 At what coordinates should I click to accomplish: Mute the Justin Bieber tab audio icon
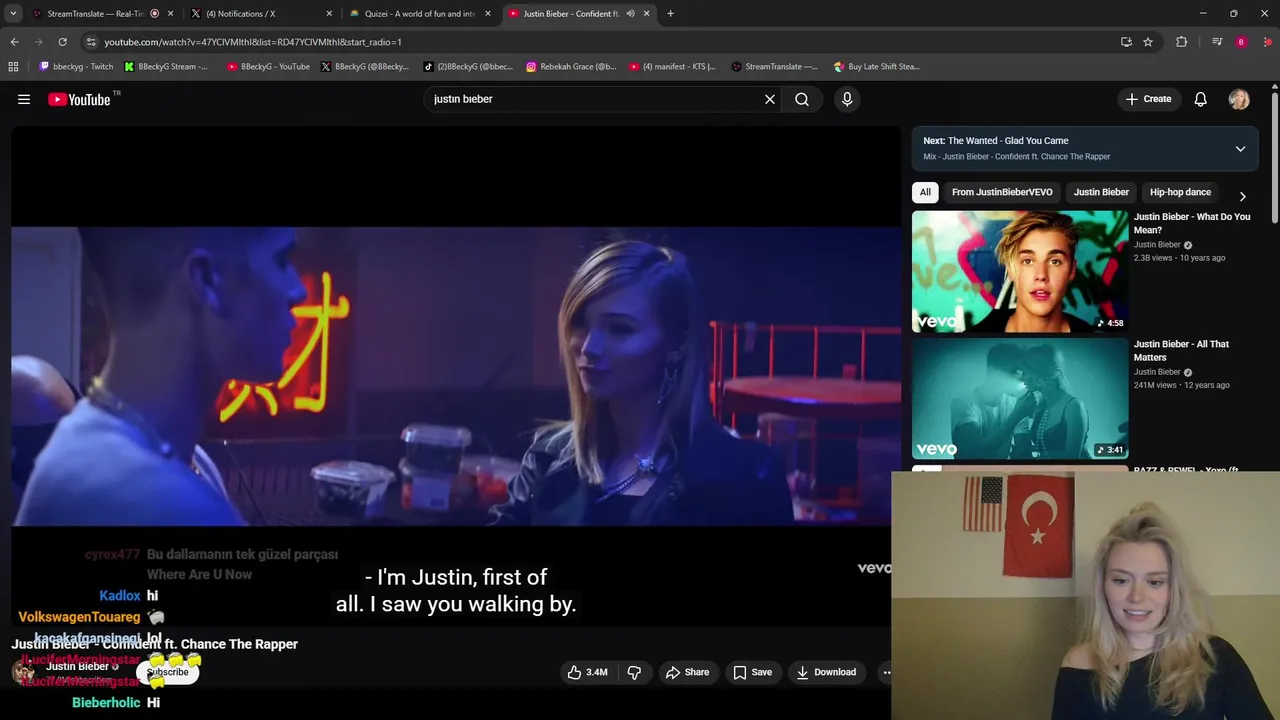pyautogui.click(x=630, y=14)
